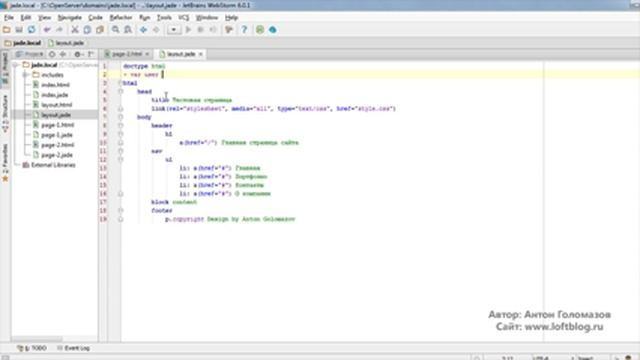The image size is (640, 360).
Task: Open the Edit menu
Action: 26,18
